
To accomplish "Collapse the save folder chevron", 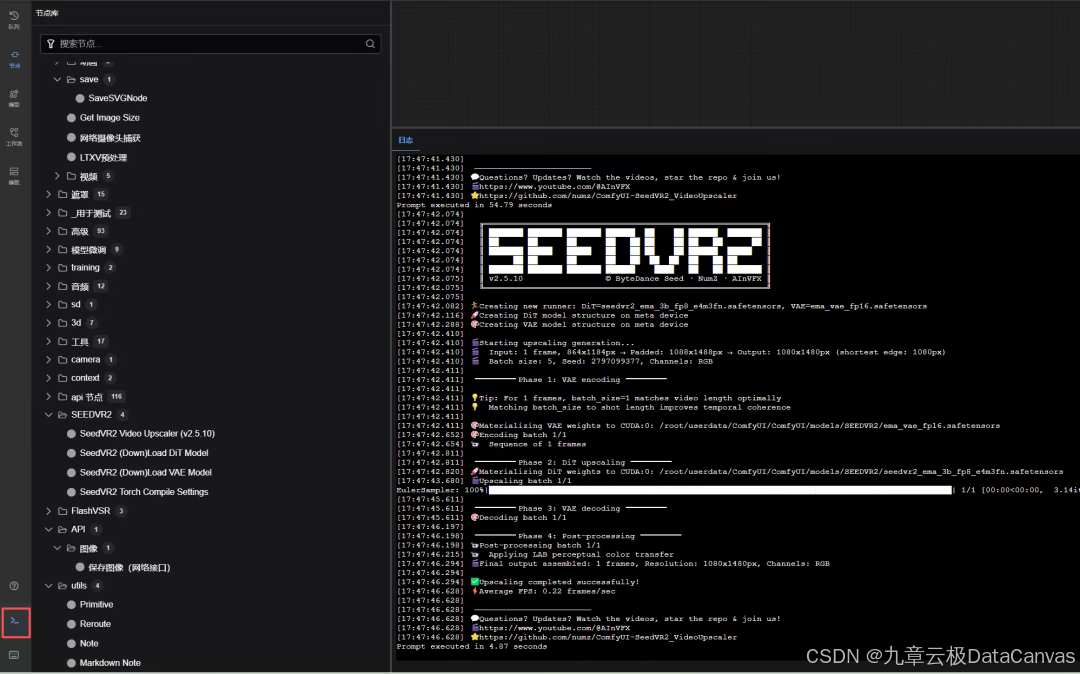I will pos(57,79).
